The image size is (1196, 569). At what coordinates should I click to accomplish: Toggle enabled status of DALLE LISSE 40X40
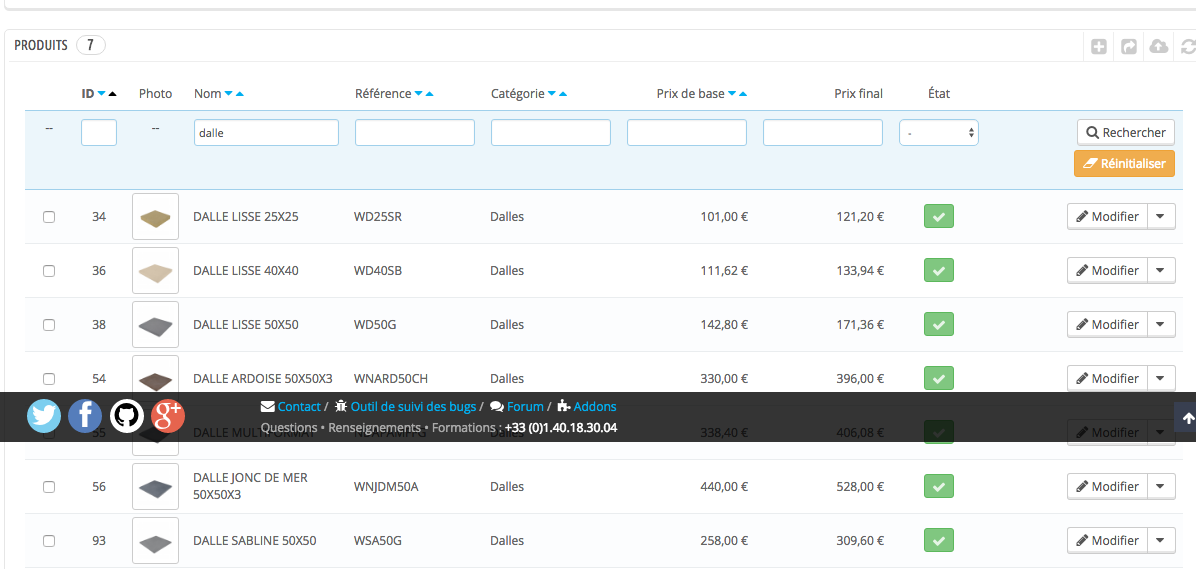coord(939,271)
